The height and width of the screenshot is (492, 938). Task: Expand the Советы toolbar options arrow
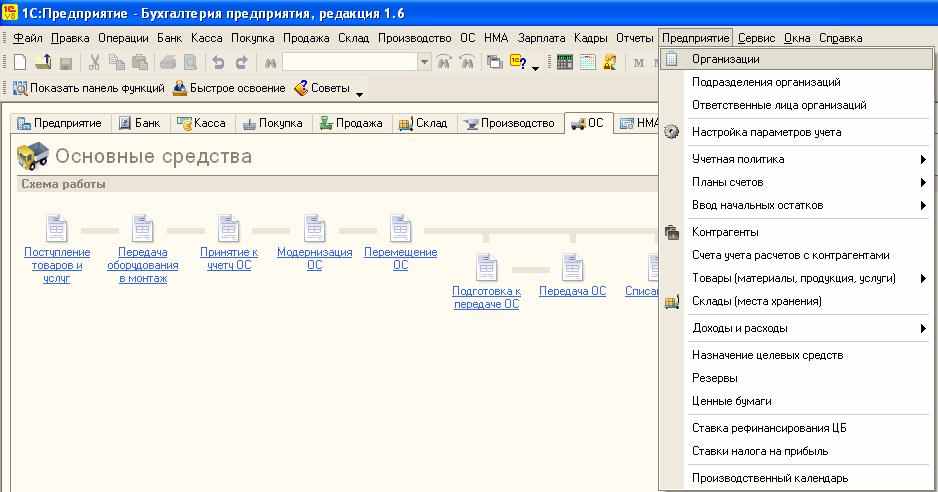(360, 93)
